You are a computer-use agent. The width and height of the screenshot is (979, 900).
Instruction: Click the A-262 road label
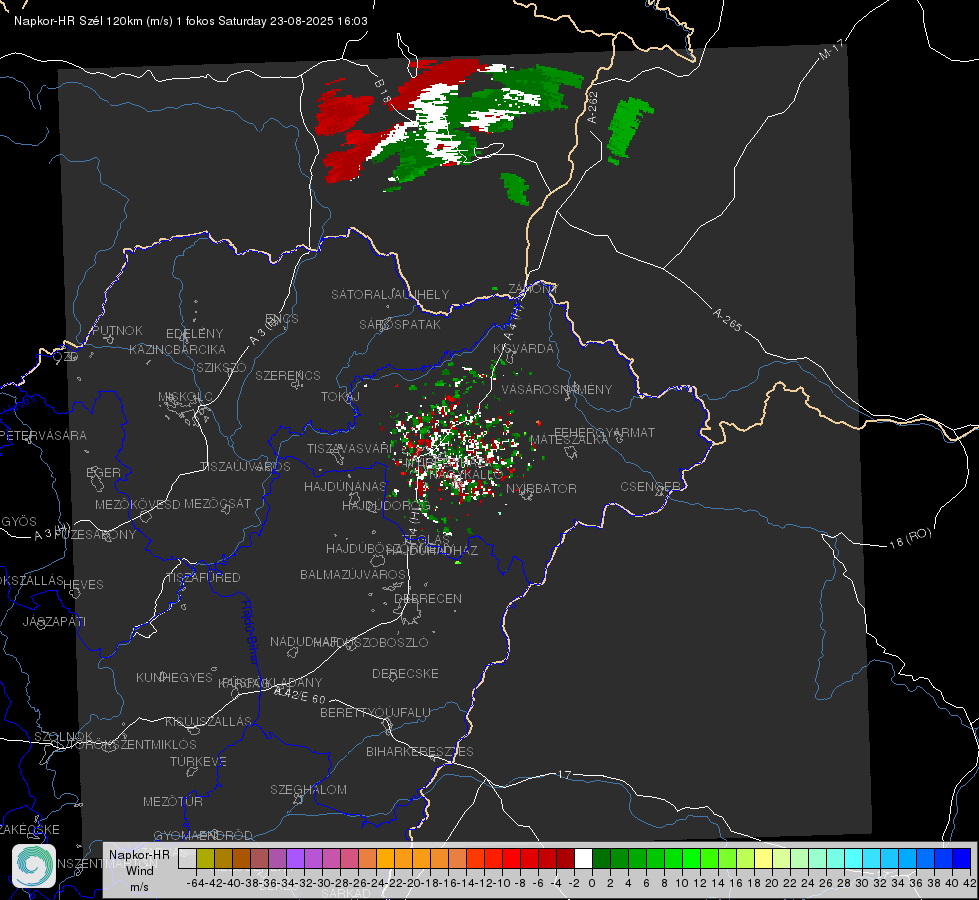[x=593, y=107]
